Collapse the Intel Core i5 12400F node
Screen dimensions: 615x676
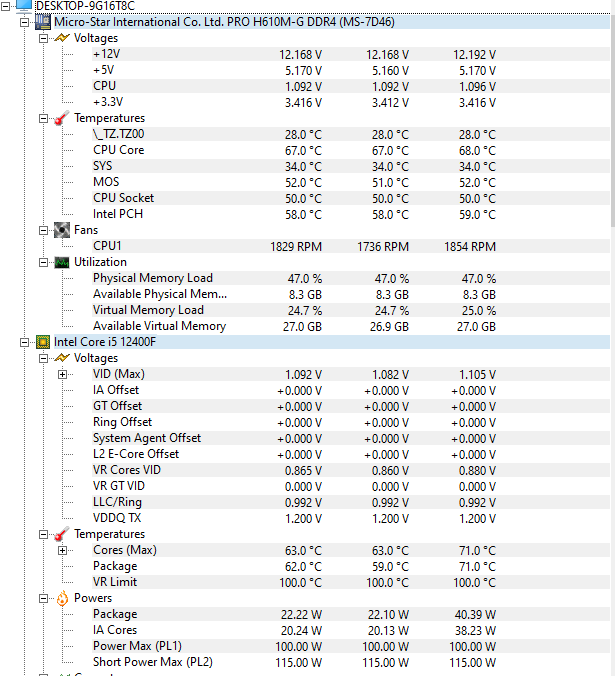point(25,342)
